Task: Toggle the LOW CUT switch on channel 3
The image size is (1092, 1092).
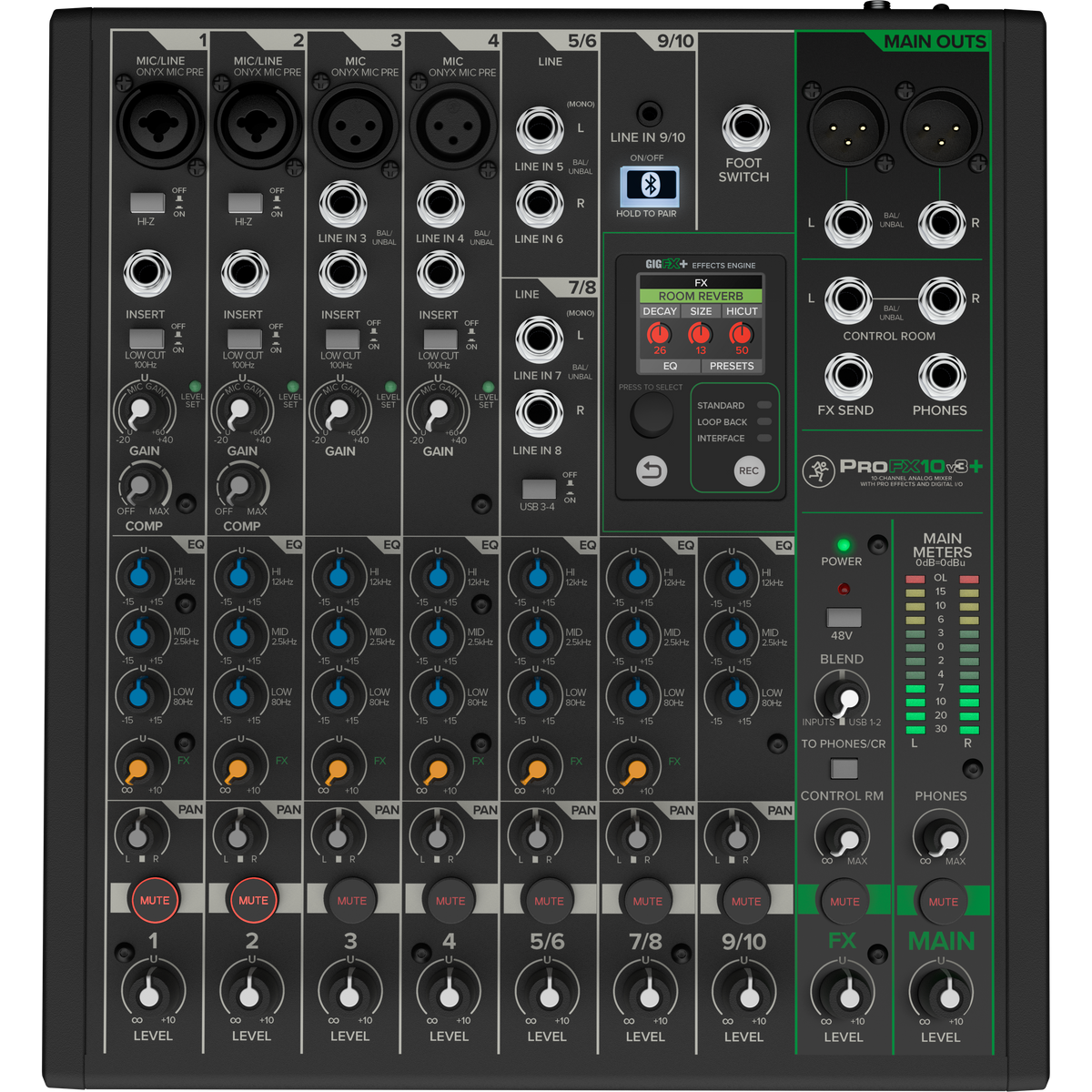Action: pyautogui.click(x=344, y=337)
